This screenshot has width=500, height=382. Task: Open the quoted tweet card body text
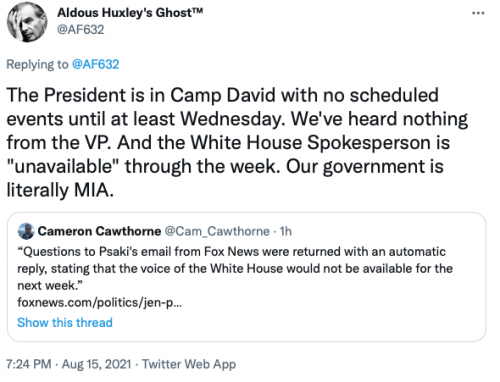[235, 268]
